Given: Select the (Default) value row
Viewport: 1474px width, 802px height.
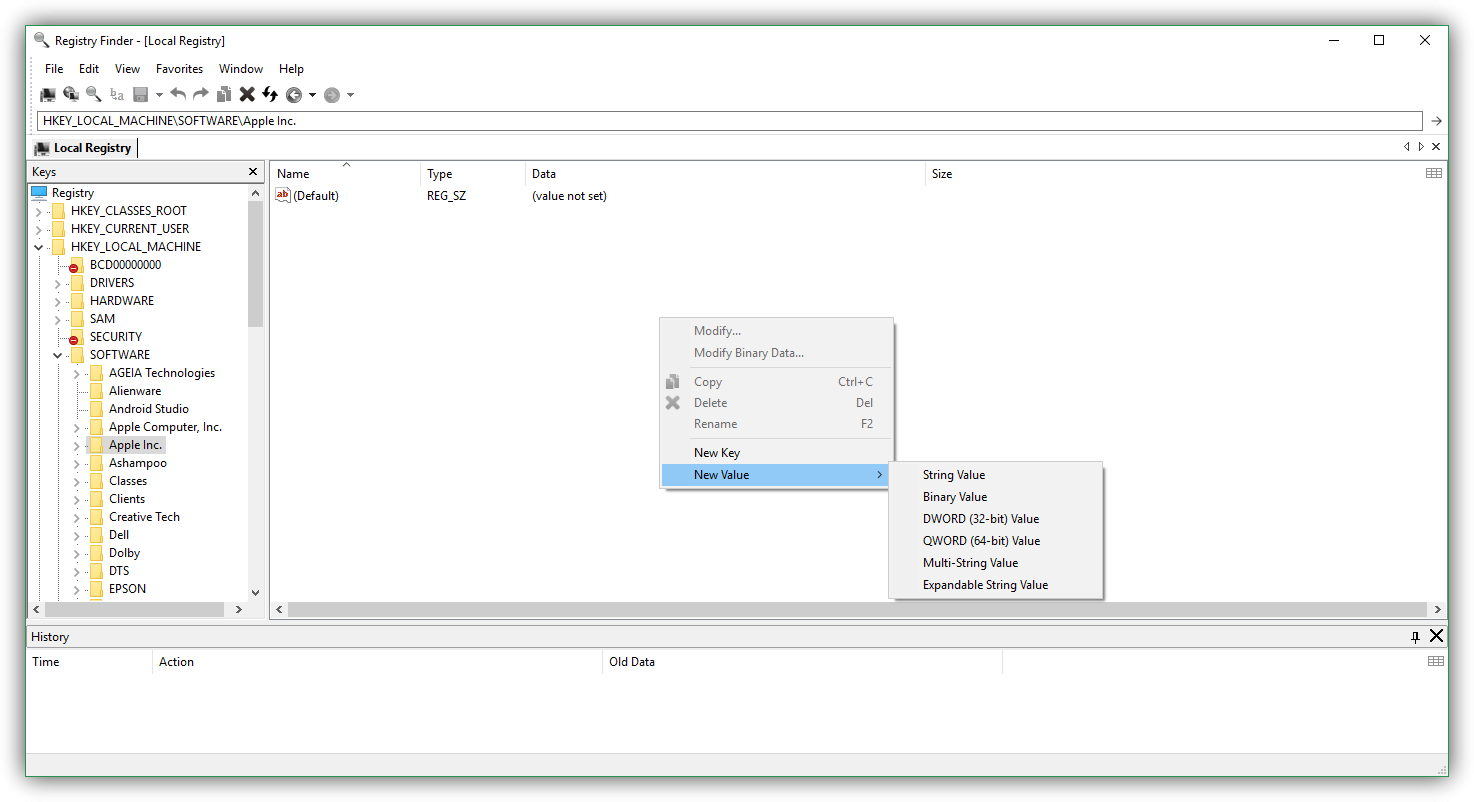Looking at the screenshot, I should click(x=315, y=196).
